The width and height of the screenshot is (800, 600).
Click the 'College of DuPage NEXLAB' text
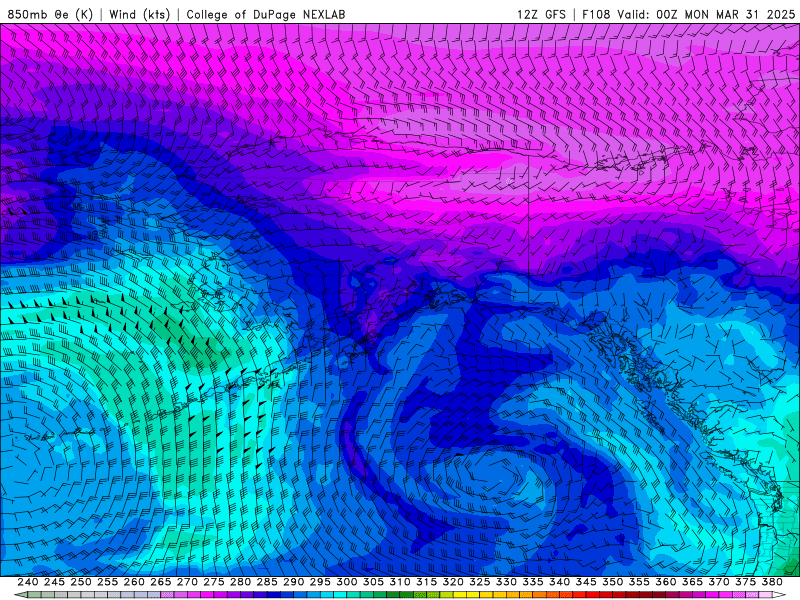pyautogui.click(x=266, y=14)
